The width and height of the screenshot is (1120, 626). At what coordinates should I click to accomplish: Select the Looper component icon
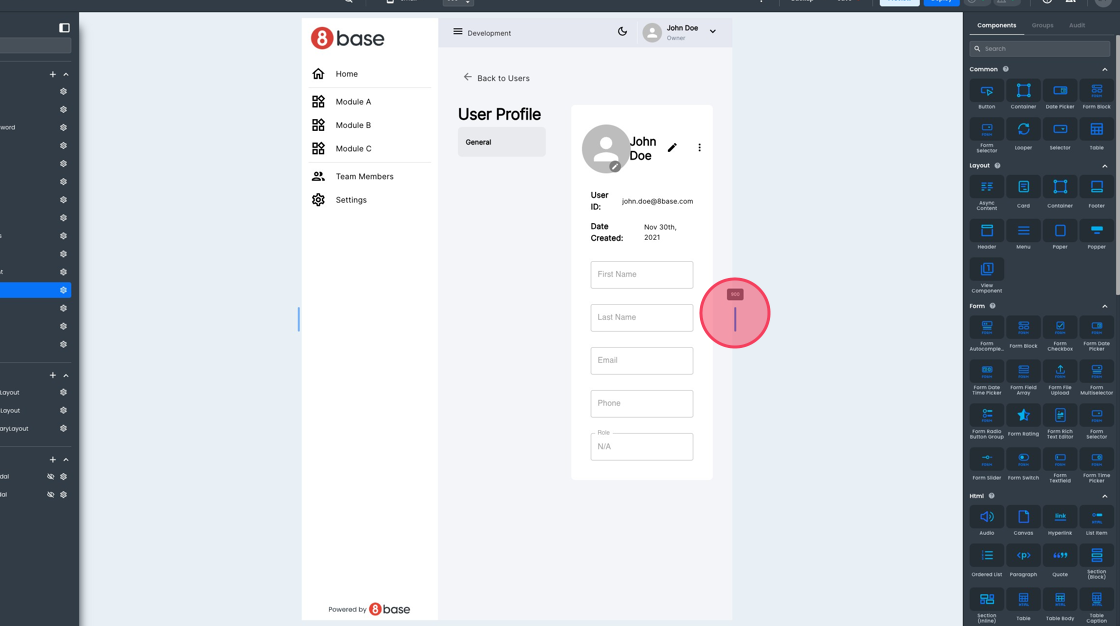point(1023,129)
